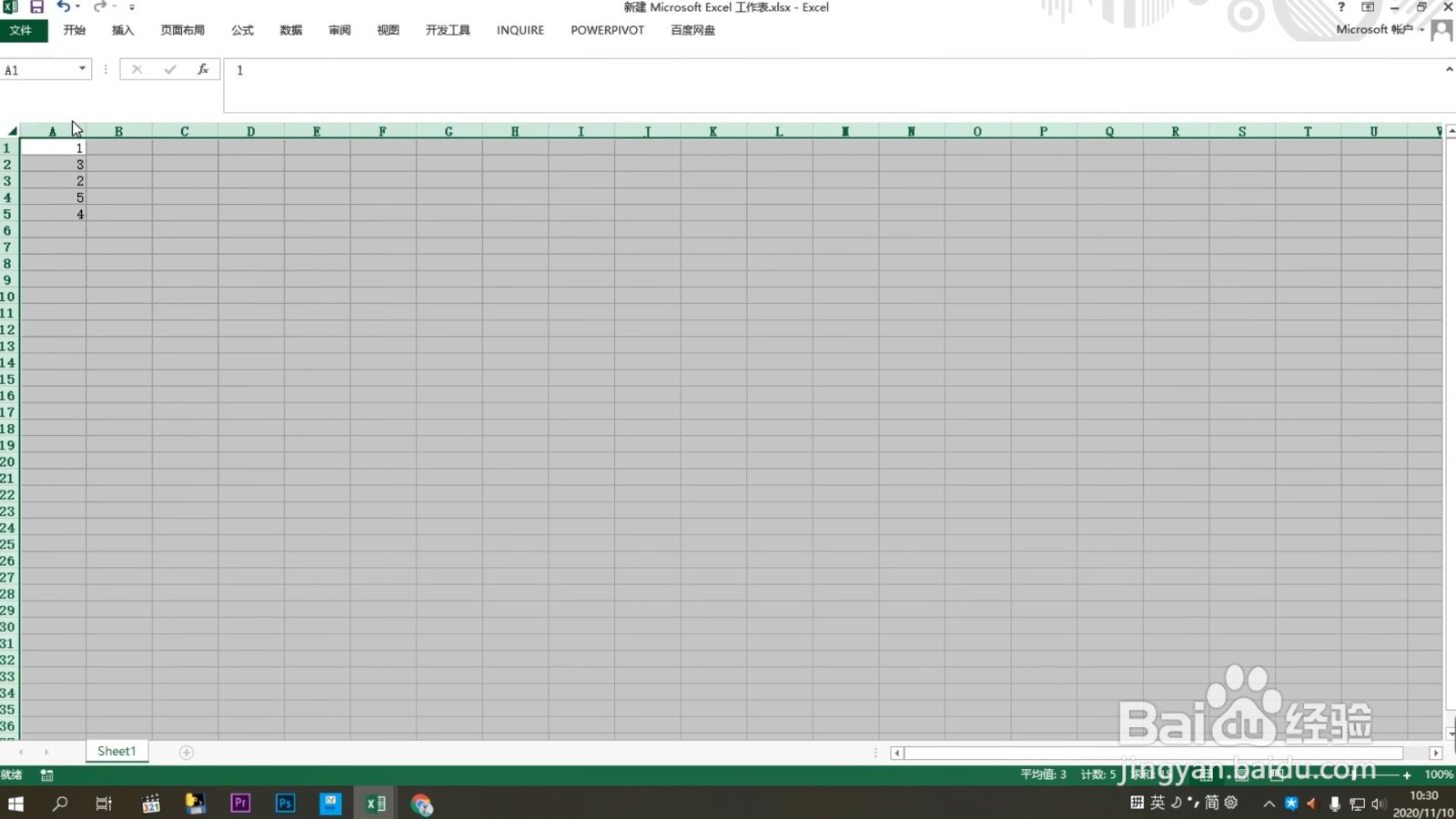The height and width of the screenshot is (819, 1456).
Task: Click the Enter checkmark icon in formula bar
Action: click(169, 69)
